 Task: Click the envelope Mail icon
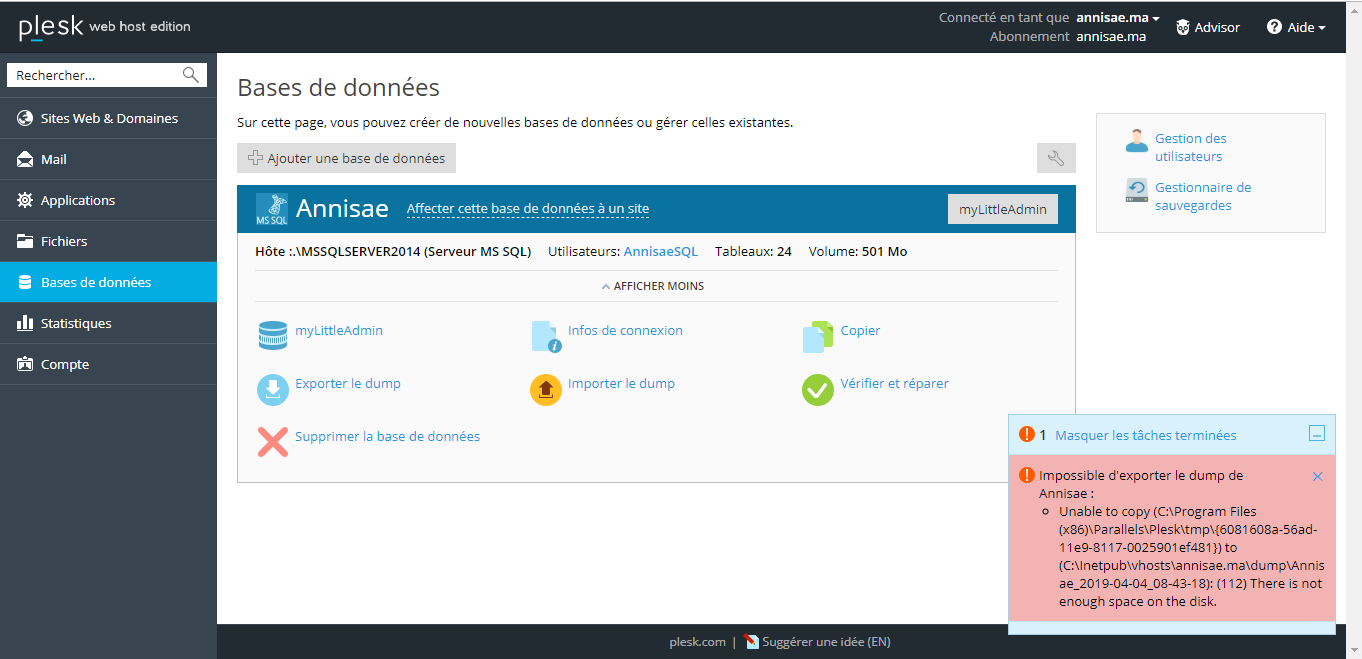coord(25,159)
